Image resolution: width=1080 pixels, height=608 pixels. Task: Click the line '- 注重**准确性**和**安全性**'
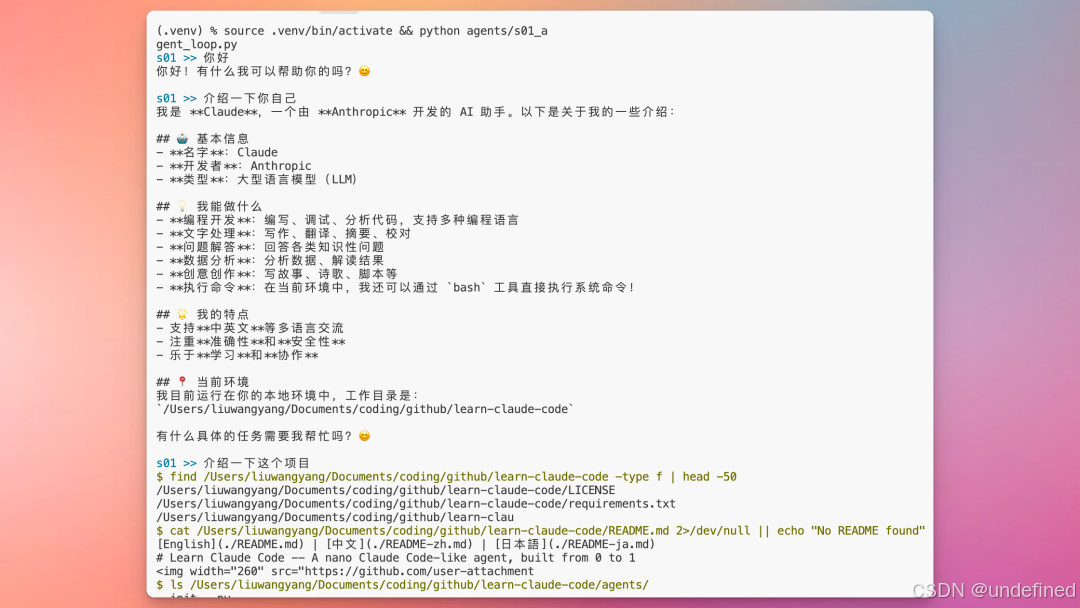(x=251, y=342)
